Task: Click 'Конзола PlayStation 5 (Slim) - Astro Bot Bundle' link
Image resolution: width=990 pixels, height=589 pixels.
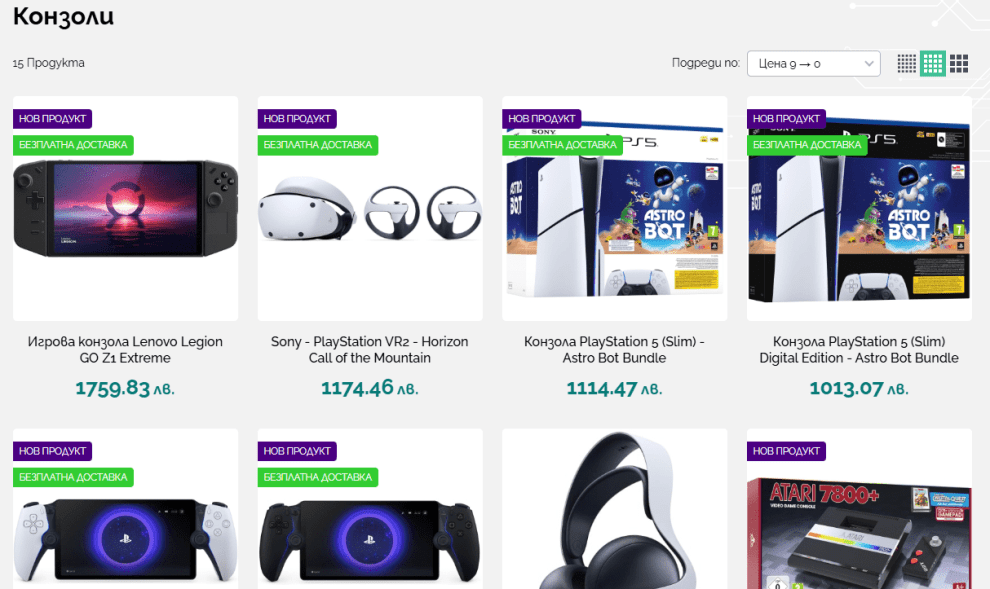Action: (614, 350)
